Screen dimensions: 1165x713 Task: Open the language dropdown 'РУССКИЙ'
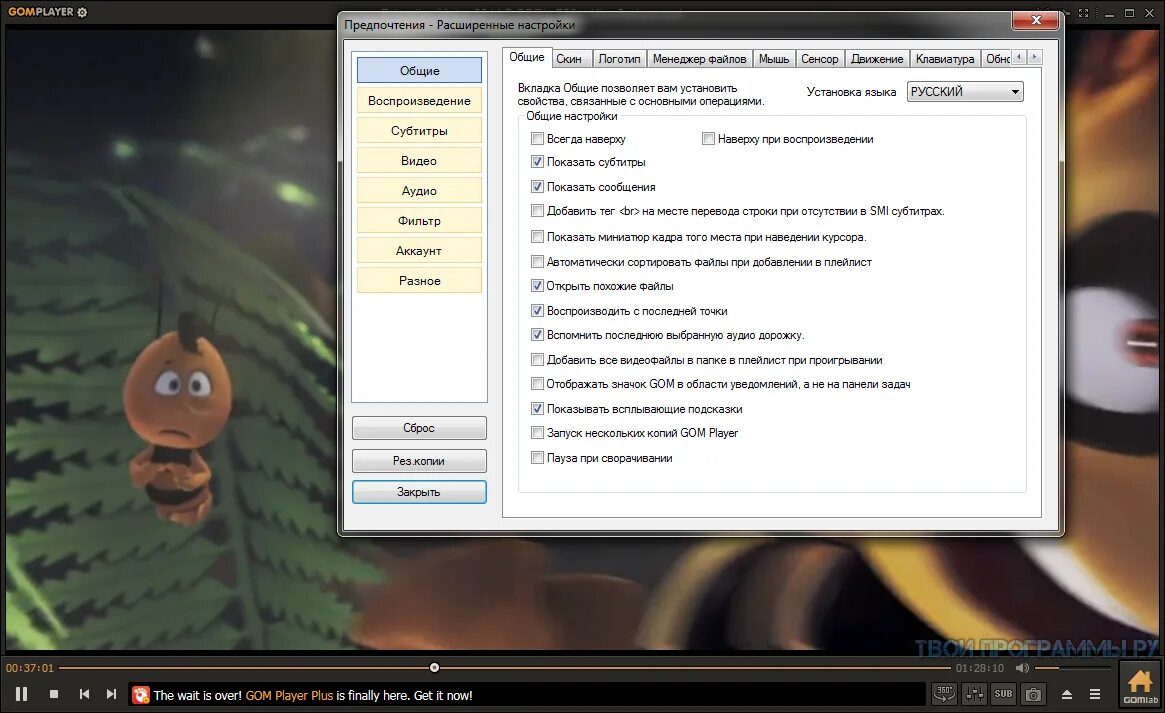tap(964, 91)
